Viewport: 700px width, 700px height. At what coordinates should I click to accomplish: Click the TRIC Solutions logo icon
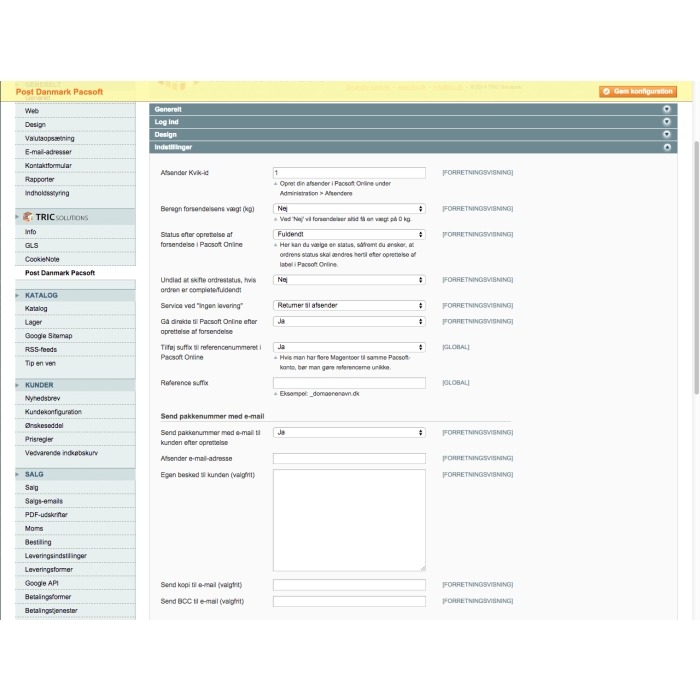pos(28,217)
